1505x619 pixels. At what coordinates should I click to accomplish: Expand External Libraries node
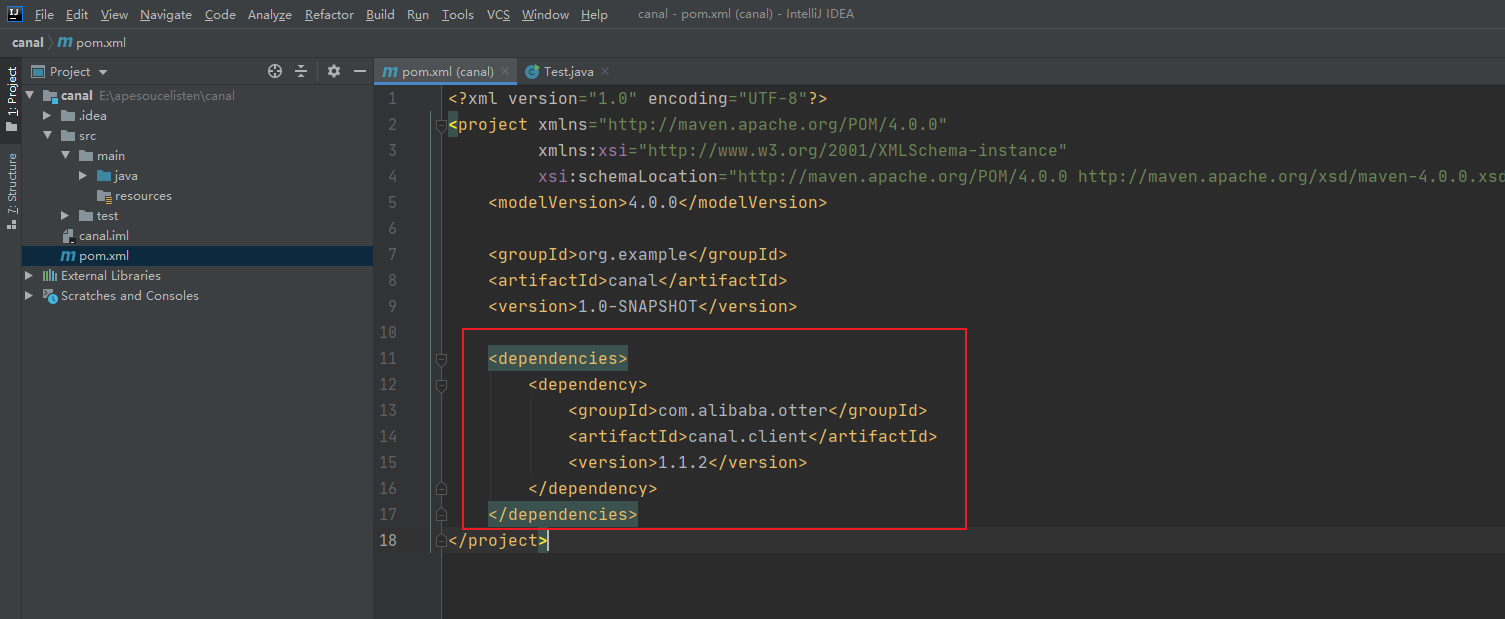[30, 276]
